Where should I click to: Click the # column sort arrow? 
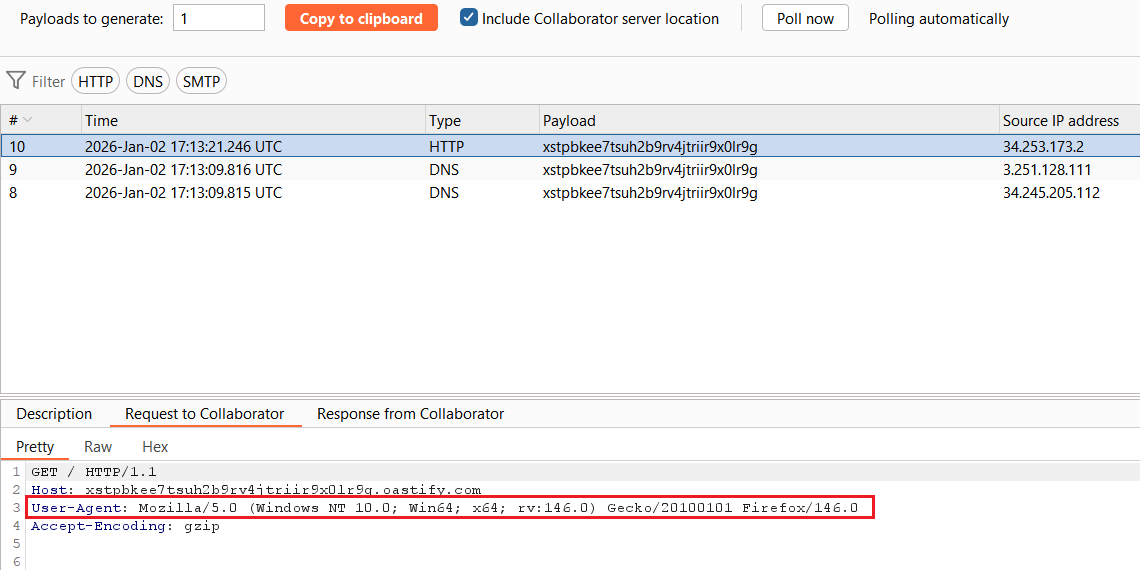(x=28, y=120)
